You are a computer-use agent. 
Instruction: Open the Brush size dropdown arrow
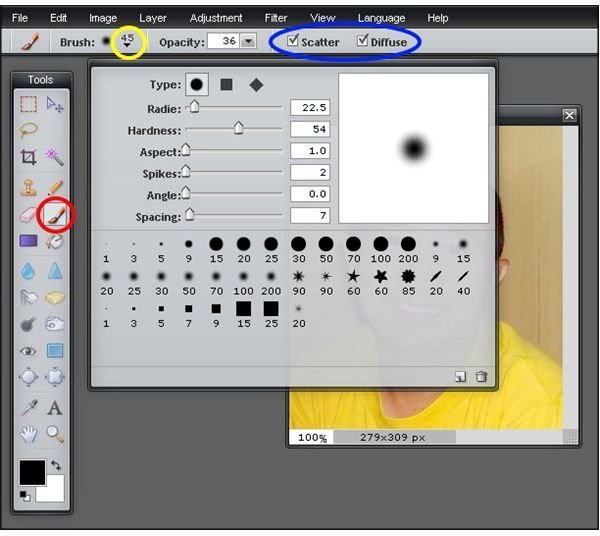pos(127,46)
